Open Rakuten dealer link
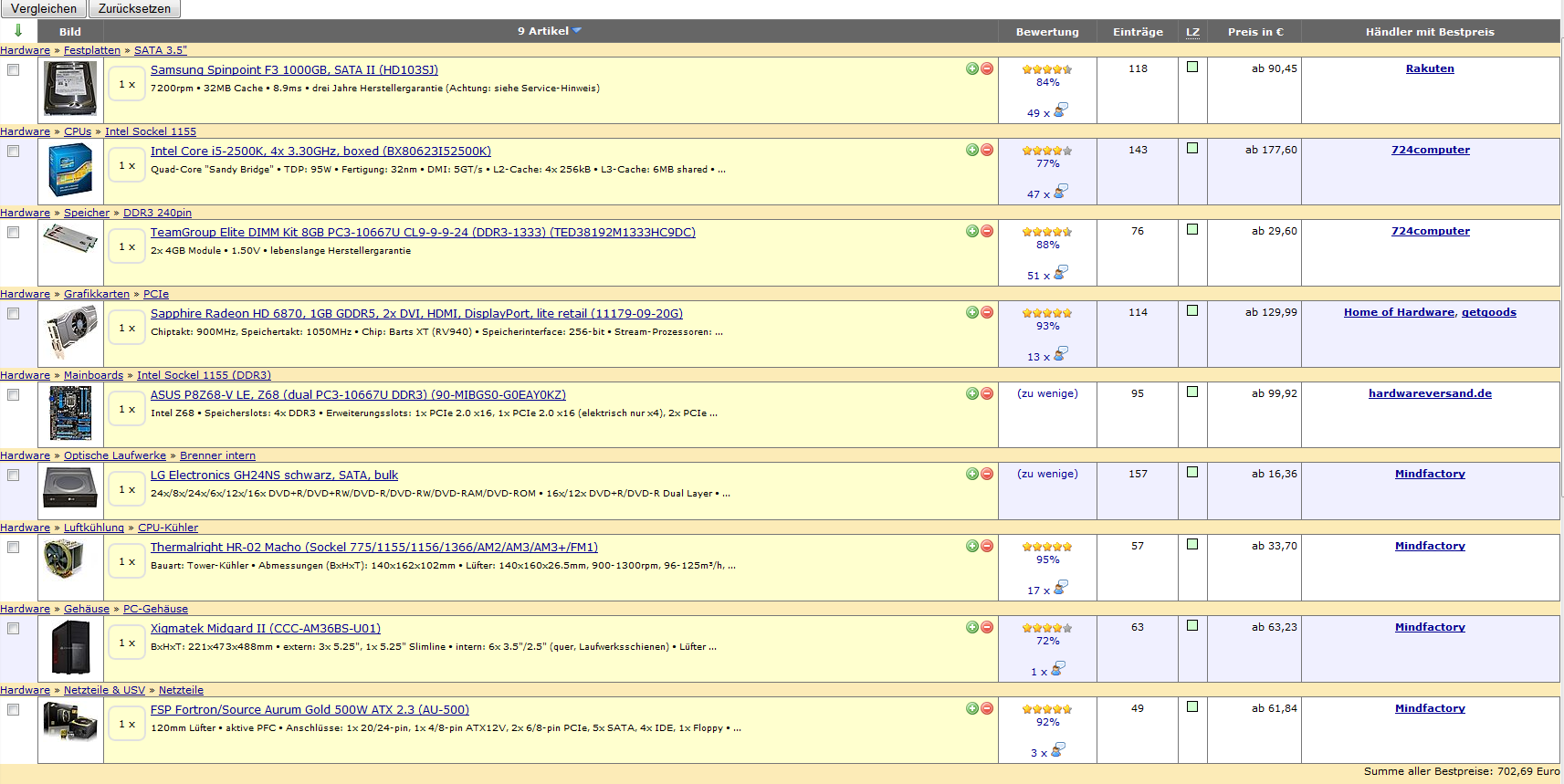The height and width of the screenshot is (784, 1564). [1430, 68]
